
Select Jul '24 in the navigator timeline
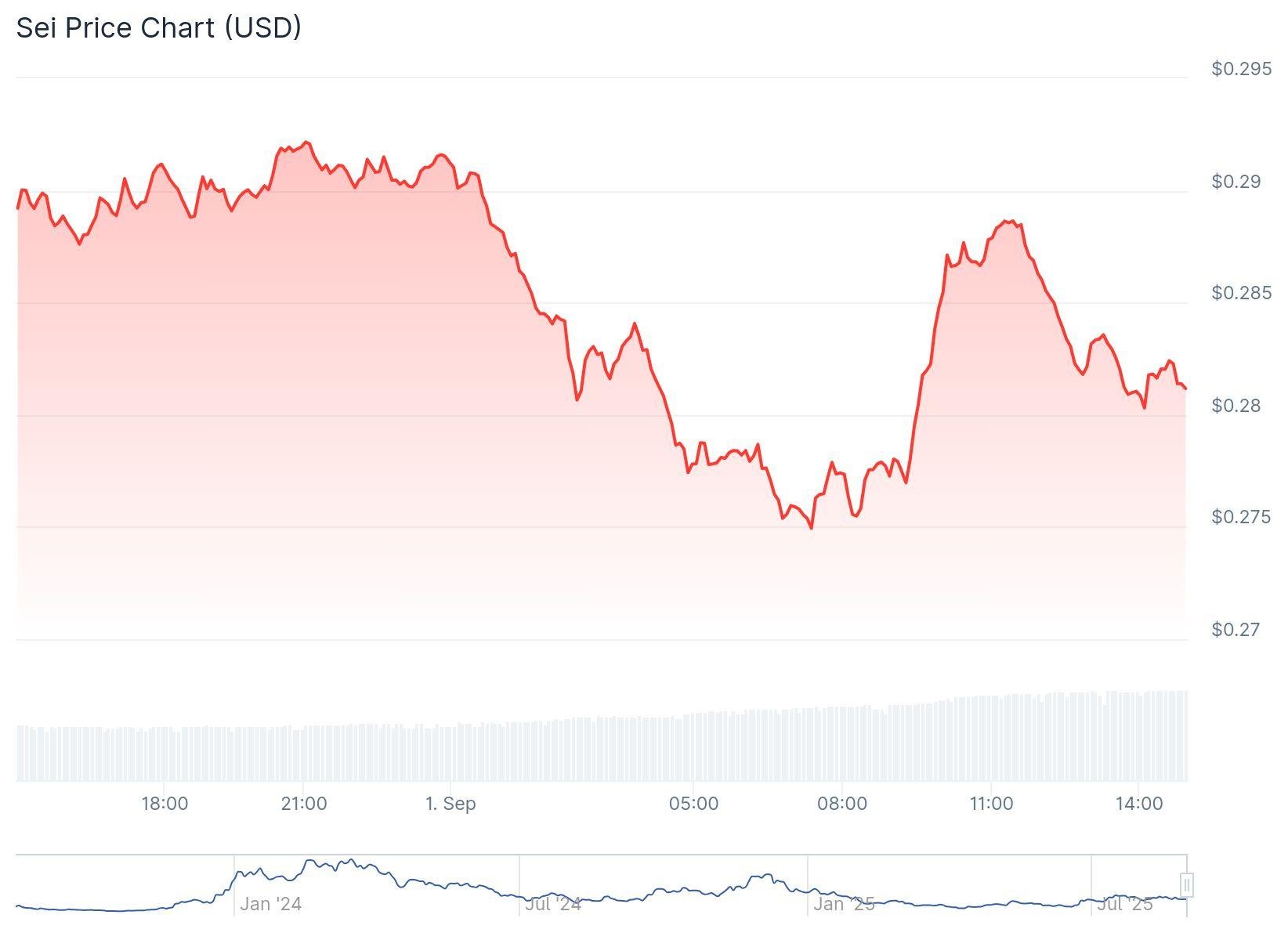553,904
